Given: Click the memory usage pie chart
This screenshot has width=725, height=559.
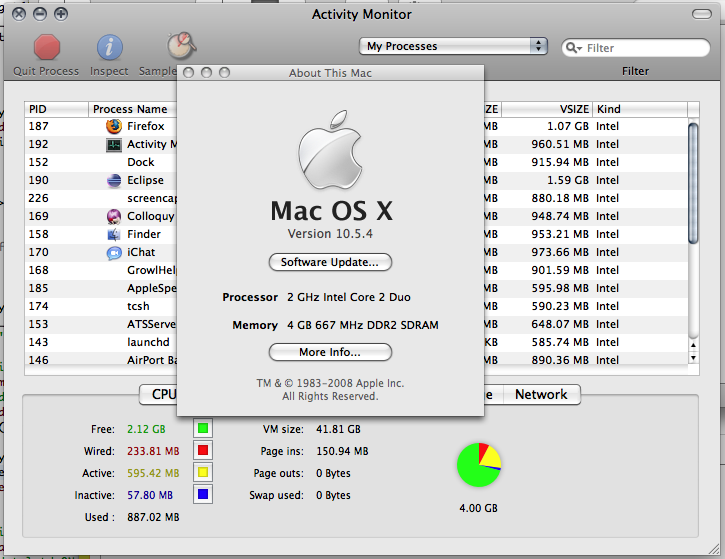Looking at the screenshot, I should point(479,465).
